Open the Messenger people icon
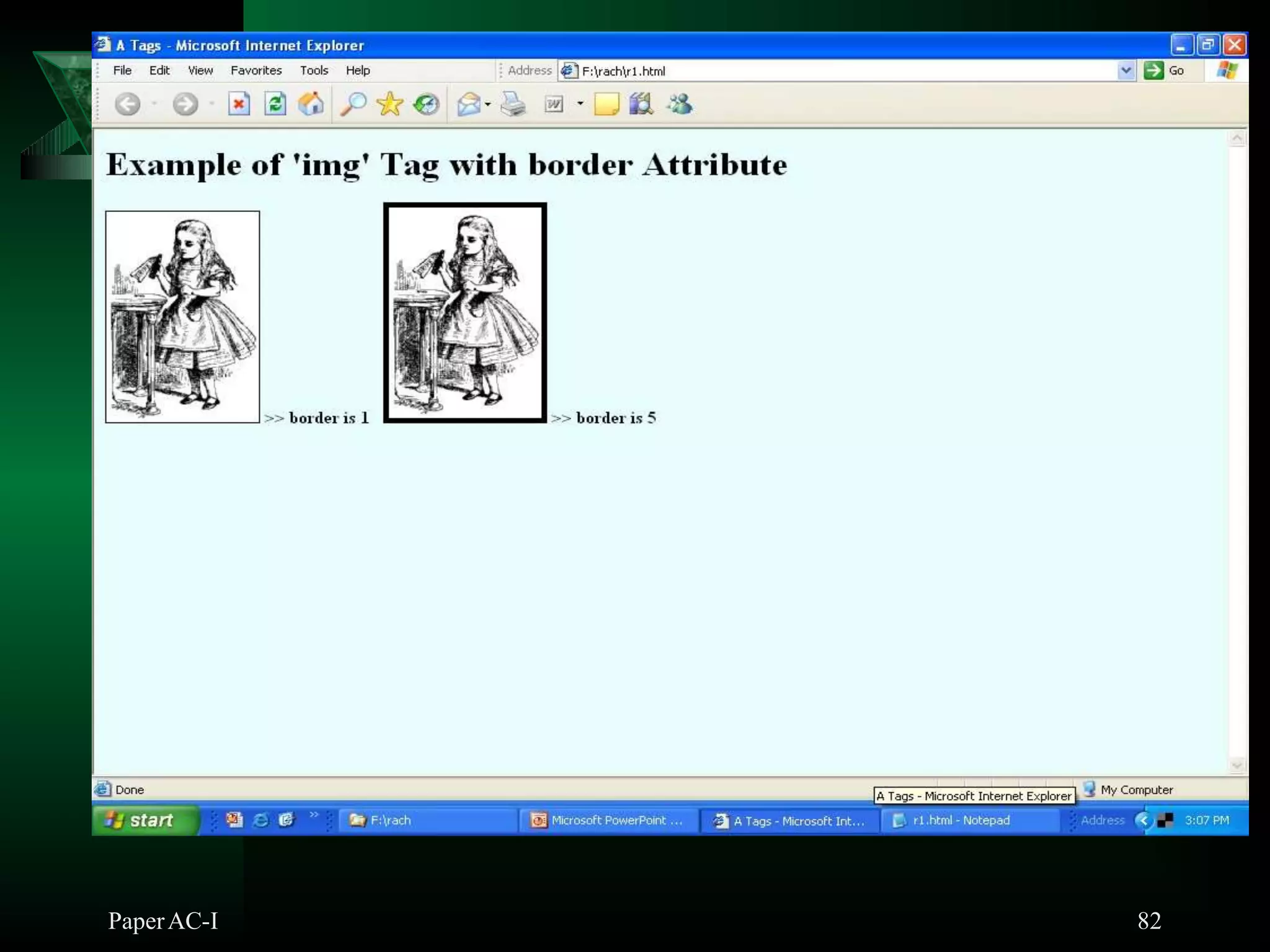The height and width of the screenshot is (952, 1270). (x=680, y=104)
